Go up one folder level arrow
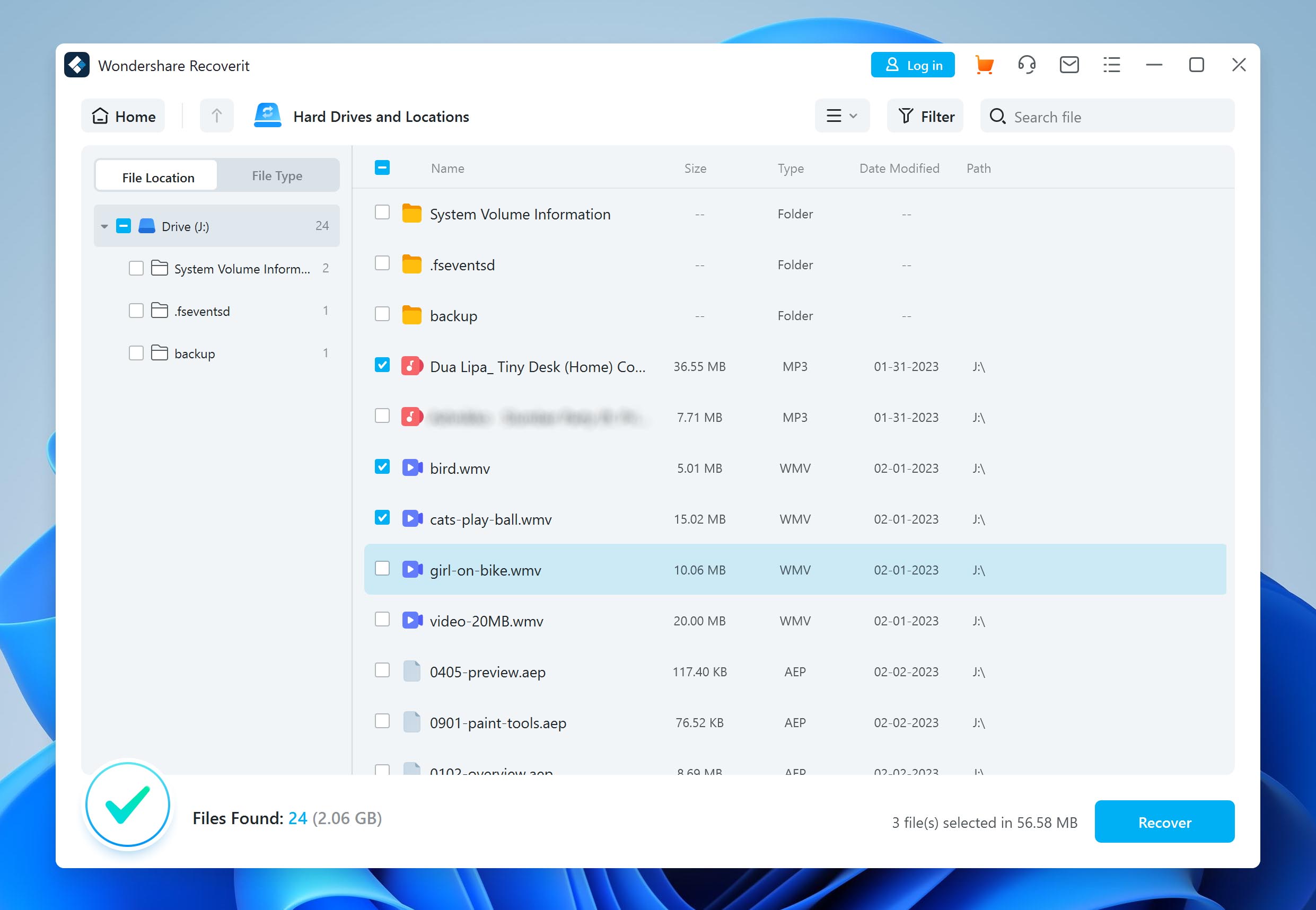1316x910 pixels. point(216,116)
